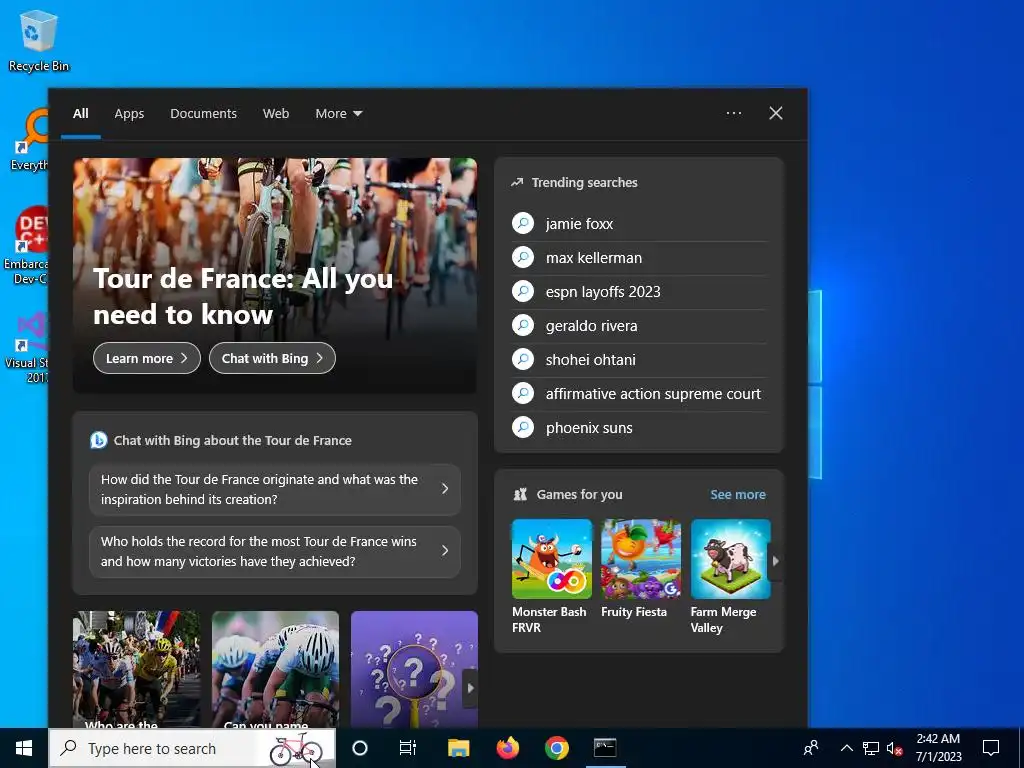Launch Firefox from the taskbar
The image size is (1024, 768).
507,748
